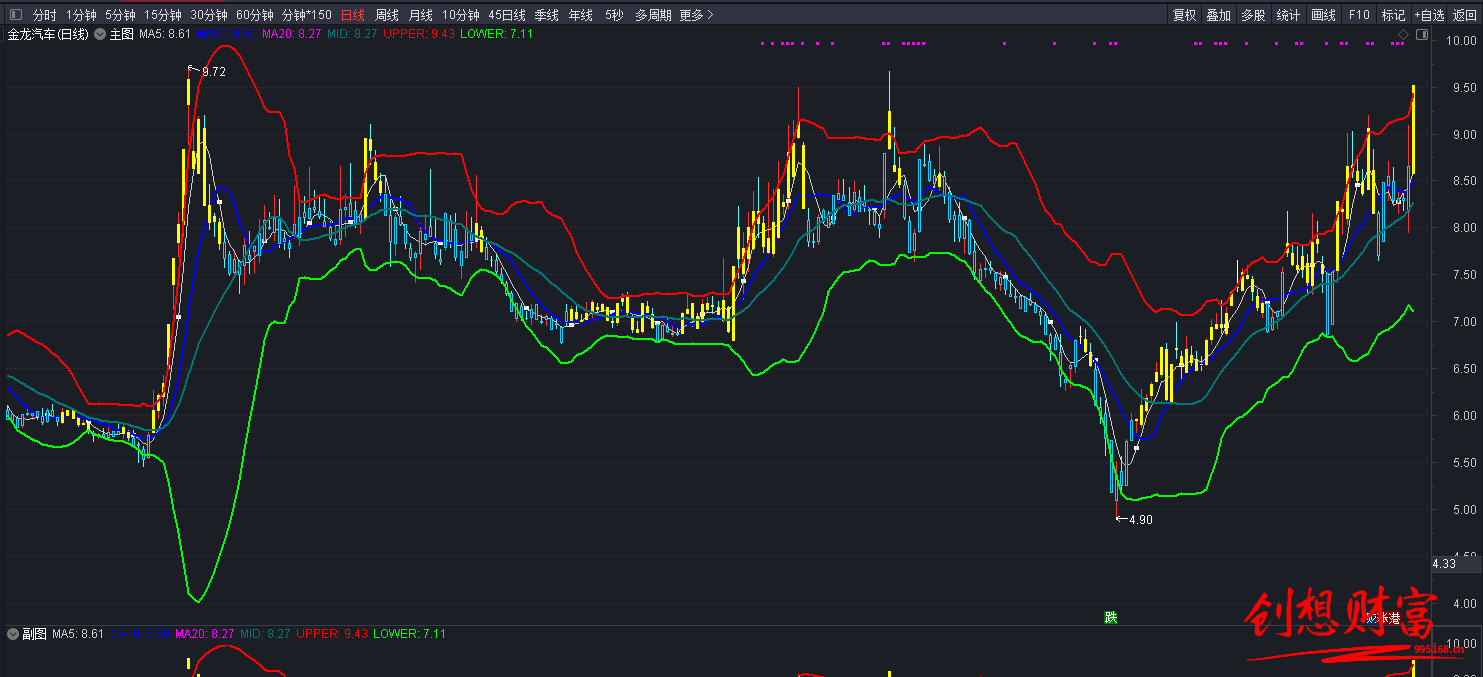This screenshot has height=677, width=1483.
Task: Open F10 company info
Action: click(x=1358, y=15)
